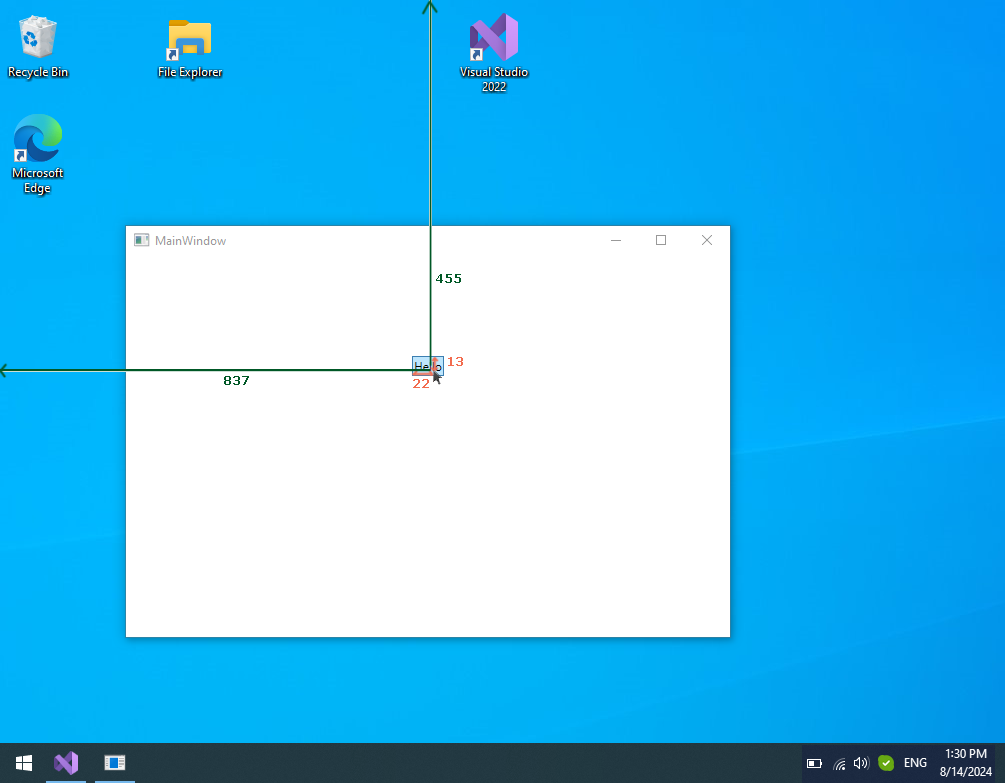1005x783 pixels.
Task: Click the volume speaker tray icon
Action: 861,763
